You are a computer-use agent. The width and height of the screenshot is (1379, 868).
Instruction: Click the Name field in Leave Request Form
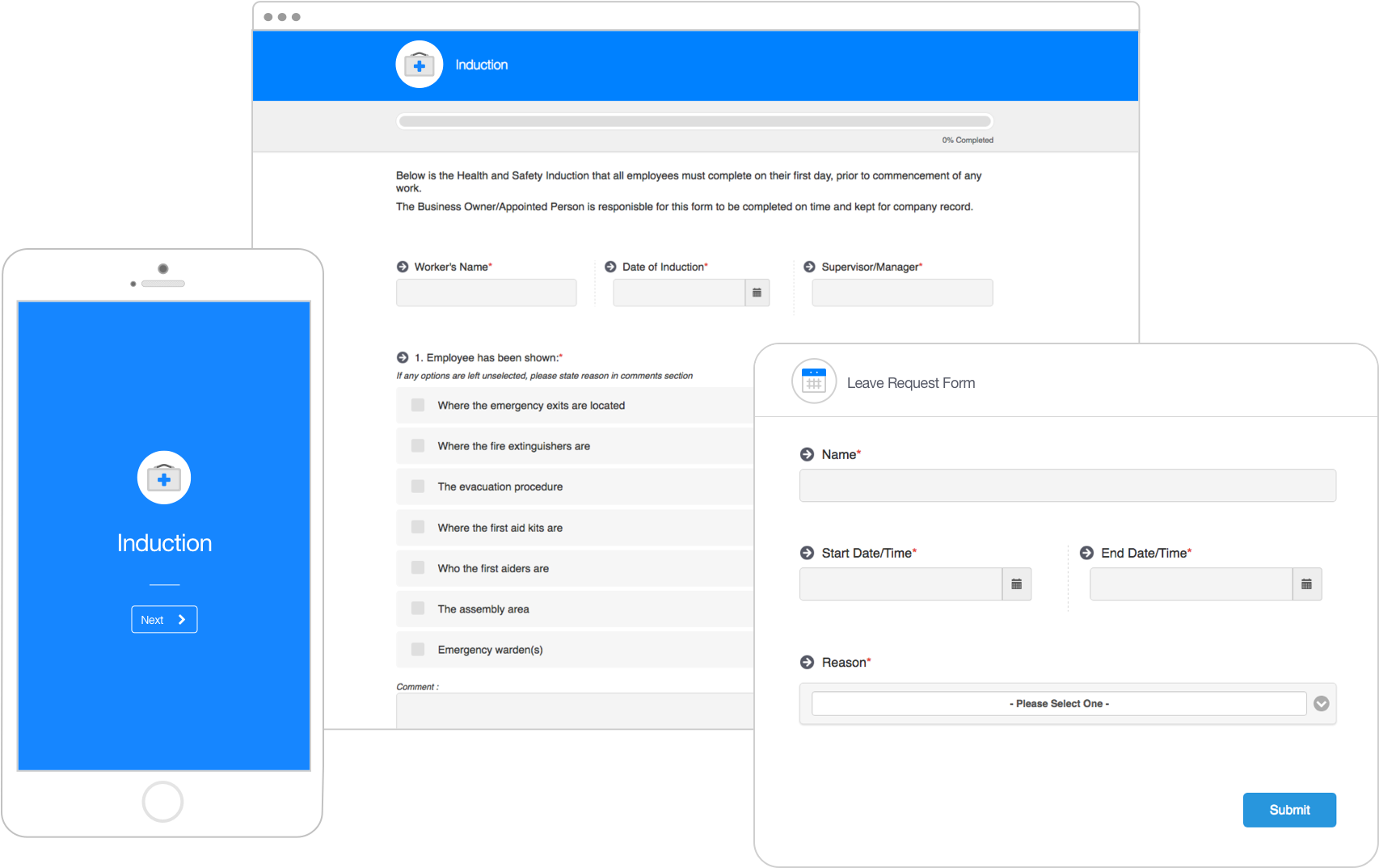click(x=1068, y=486)
